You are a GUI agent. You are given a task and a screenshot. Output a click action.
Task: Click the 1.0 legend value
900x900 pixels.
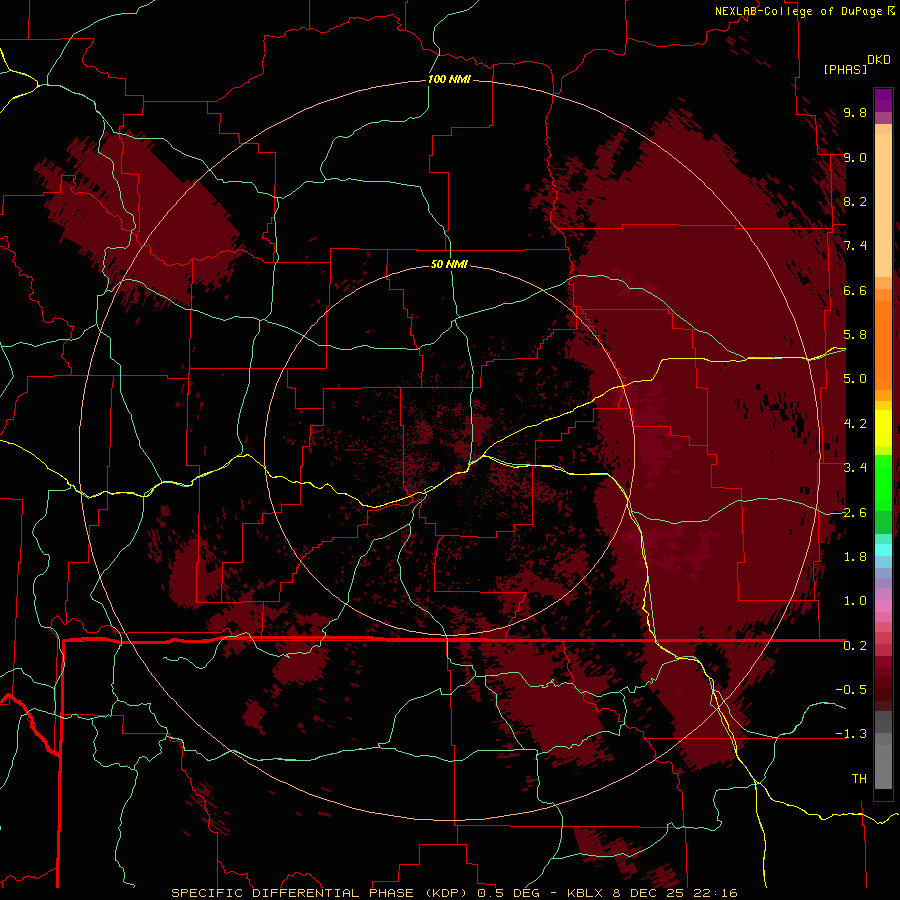point(855,601)
